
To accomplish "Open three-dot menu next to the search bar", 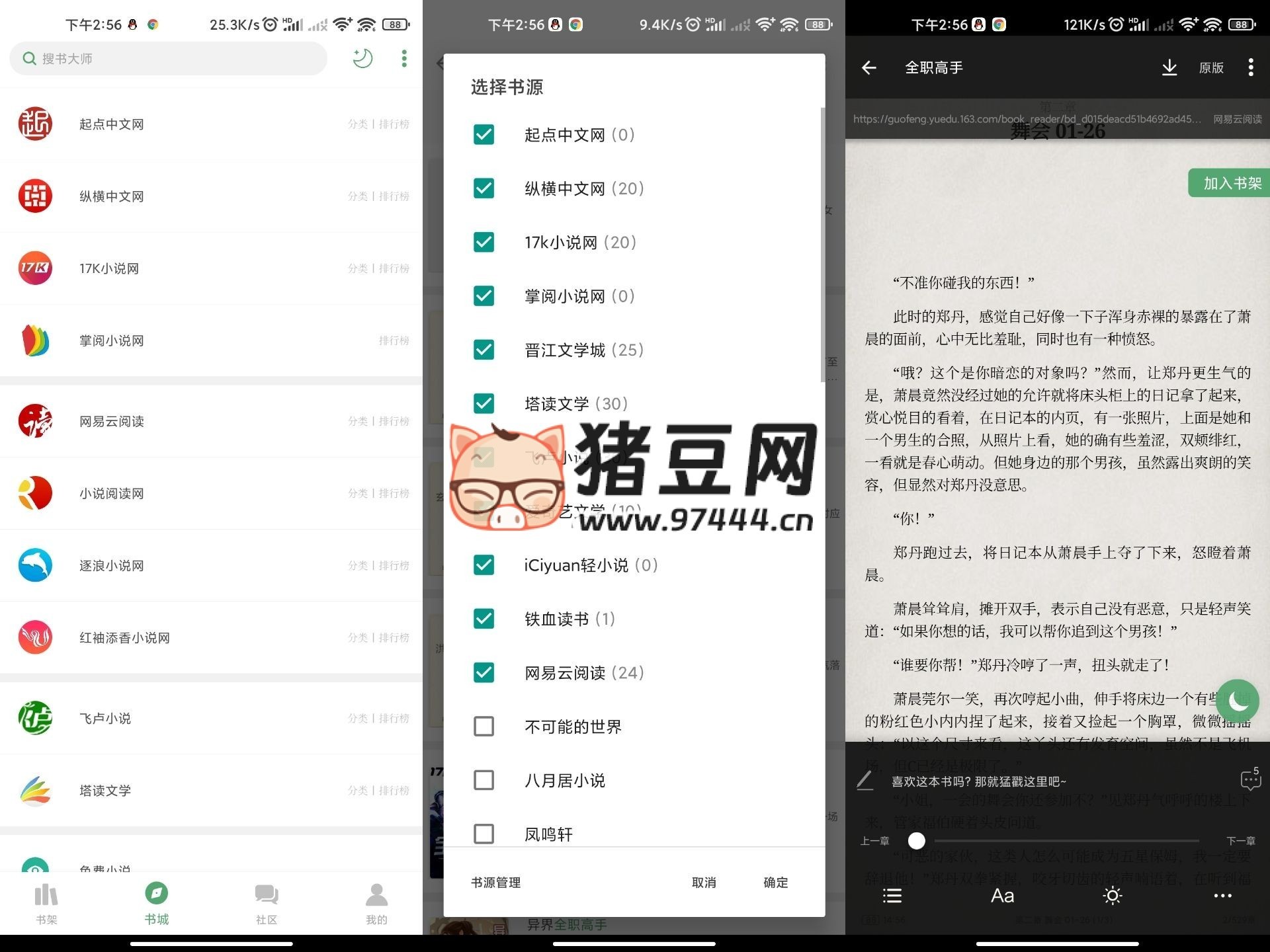I will [404, 58].
